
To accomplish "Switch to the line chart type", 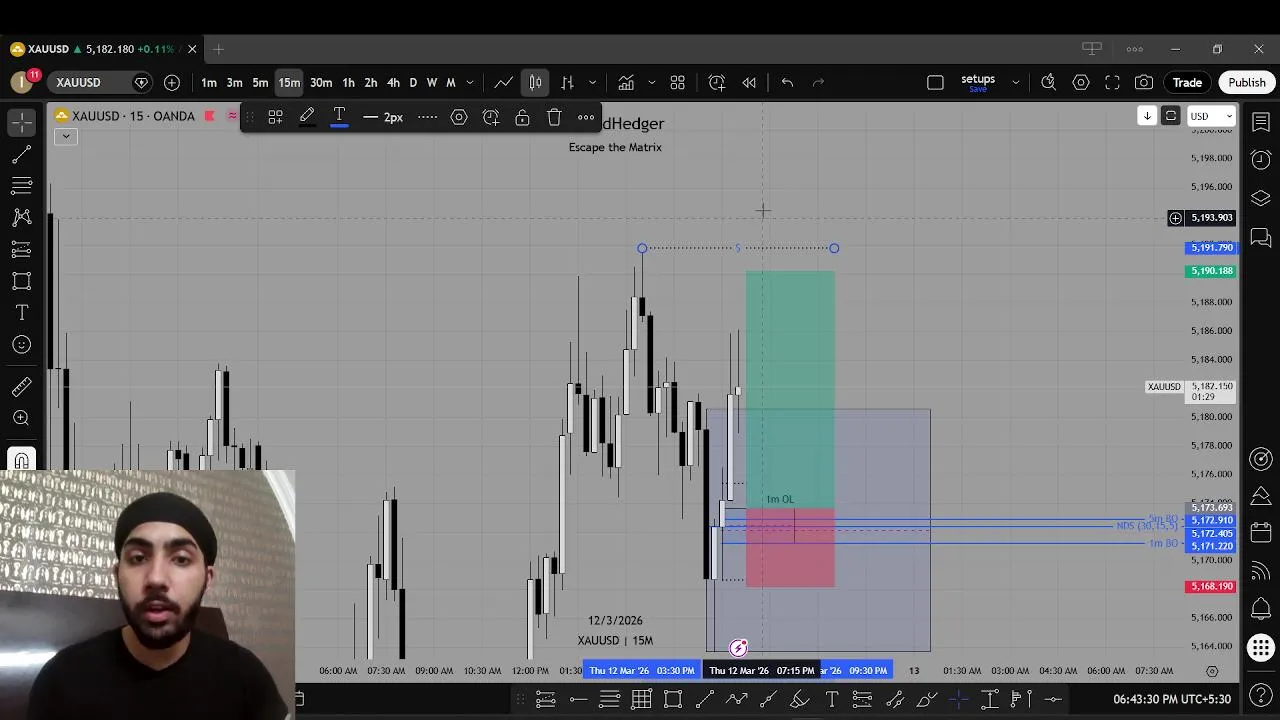I will point(504,82).
